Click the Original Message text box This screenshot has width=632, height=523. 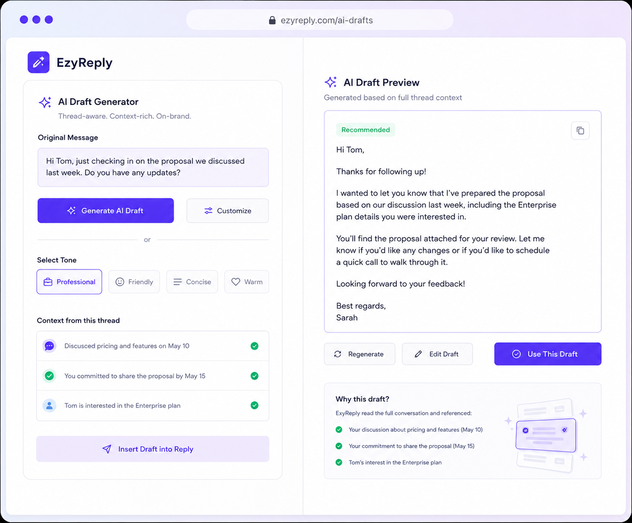[153, 167]
